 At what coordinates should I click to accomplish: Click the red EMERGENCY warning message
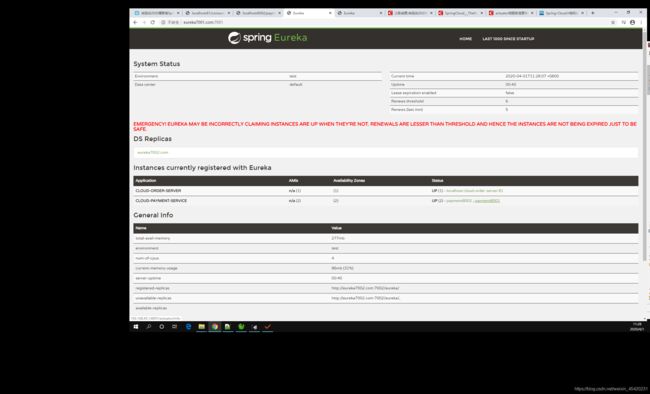point(385,126)
